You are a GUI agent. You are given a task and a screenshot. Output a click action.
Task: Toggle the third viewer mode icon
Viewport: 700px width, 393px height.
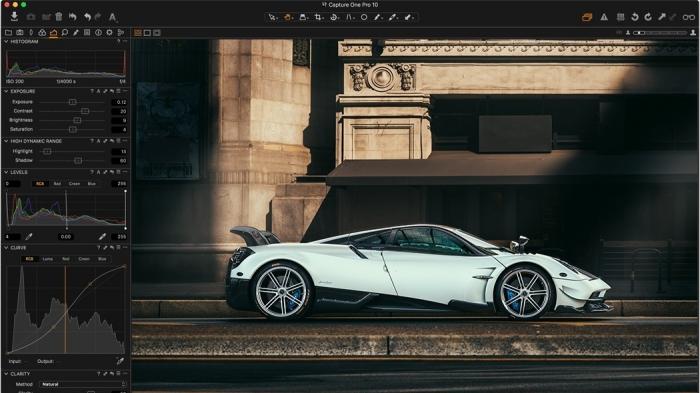157,33
